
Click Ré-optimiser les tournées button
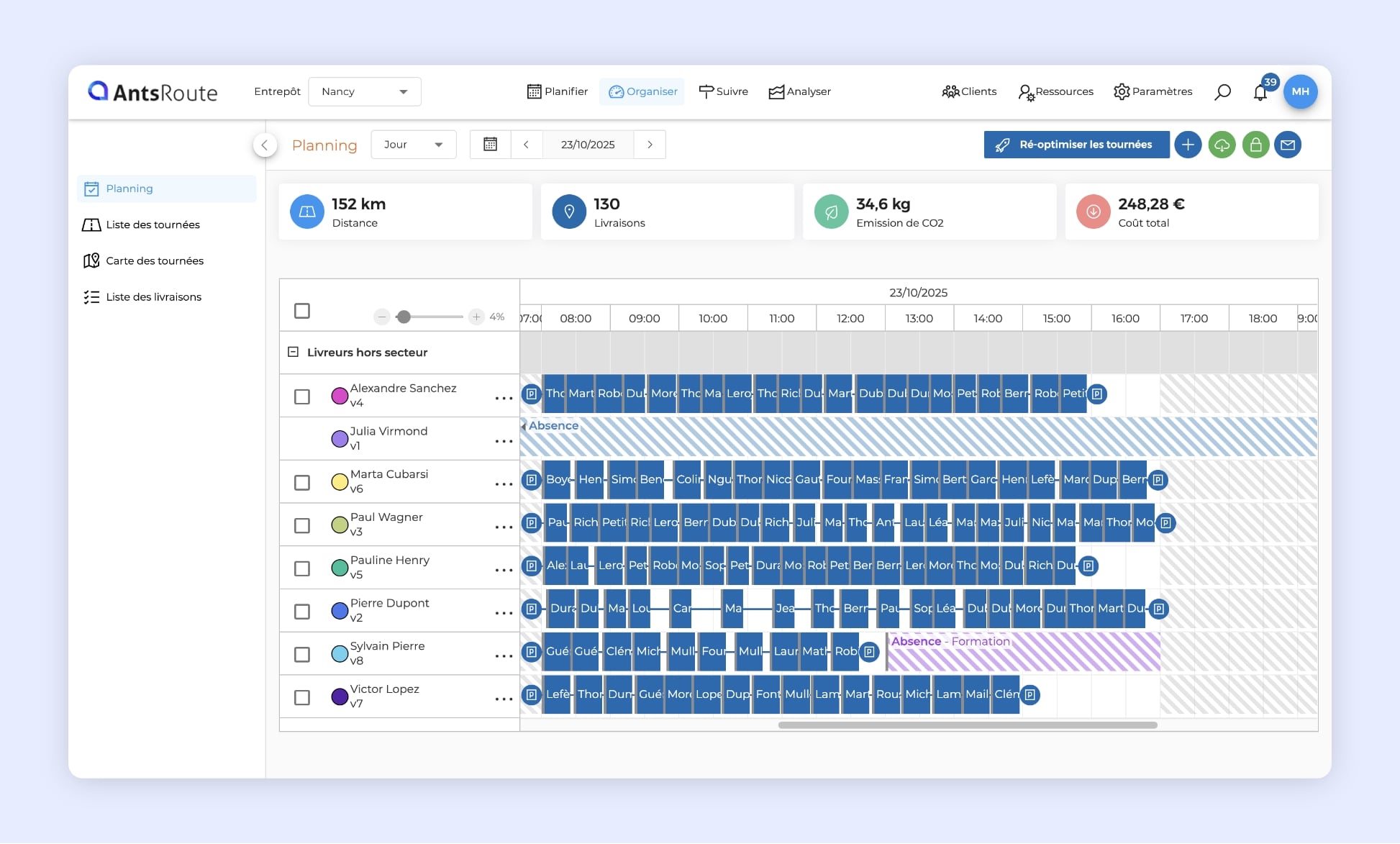tap(1076, 145)
